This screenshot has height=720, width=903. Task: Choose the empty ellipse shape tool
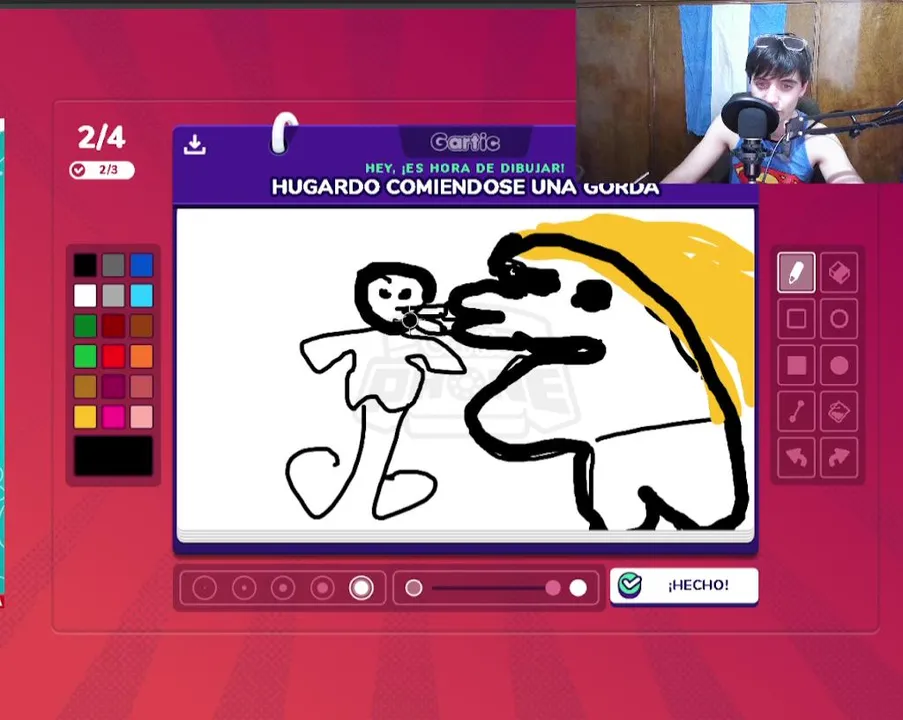pyautogui.click(x=838, y=319)
